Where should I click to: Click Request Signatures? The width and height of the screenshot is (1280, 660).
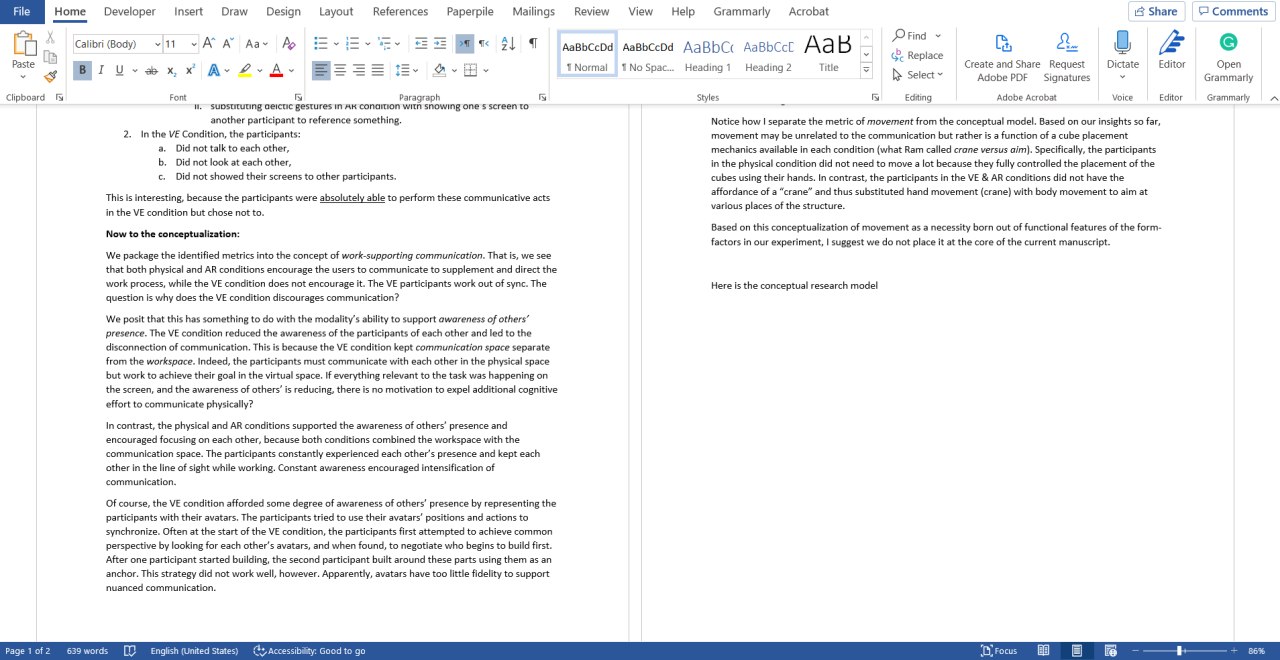click(1066, 56)
